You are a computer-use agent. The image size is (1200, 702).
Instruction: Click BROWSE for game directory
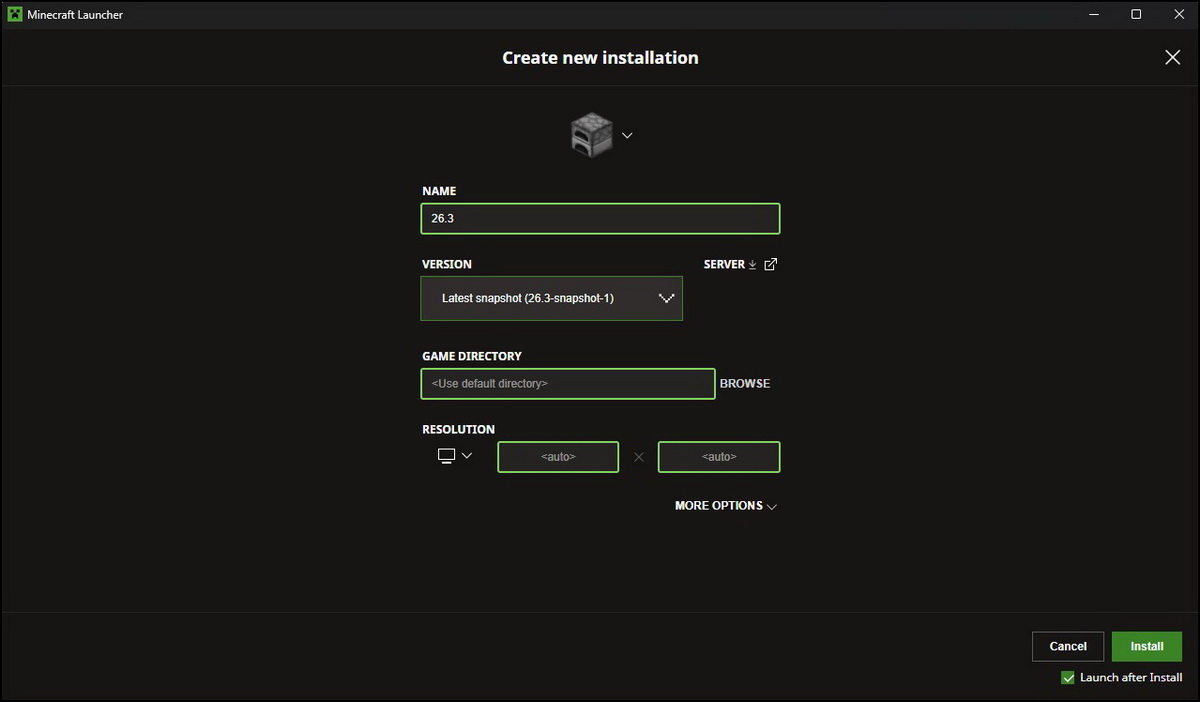(745, 384)
